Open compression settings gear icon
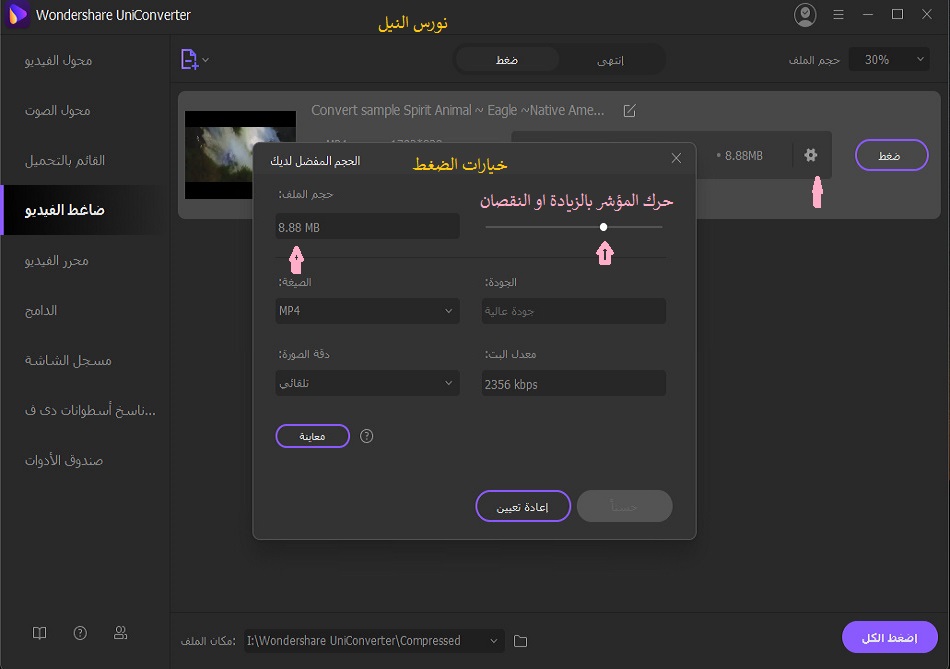 coord(811,155)
